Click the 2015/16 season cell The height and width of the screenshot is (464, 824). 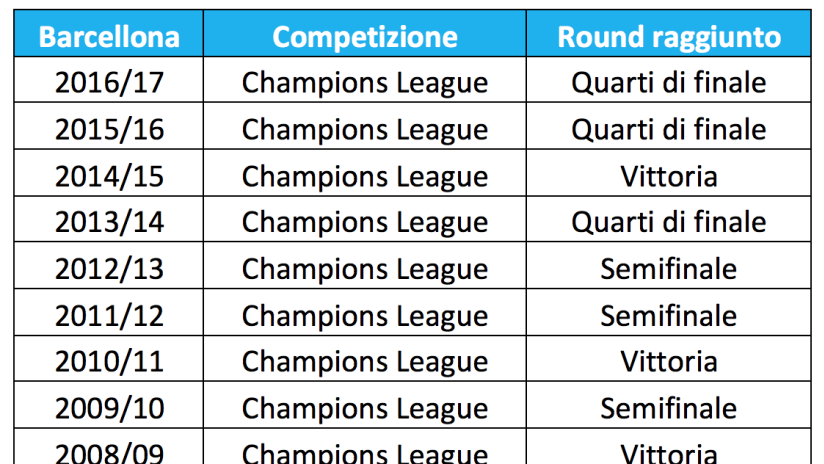pos(109,126)
